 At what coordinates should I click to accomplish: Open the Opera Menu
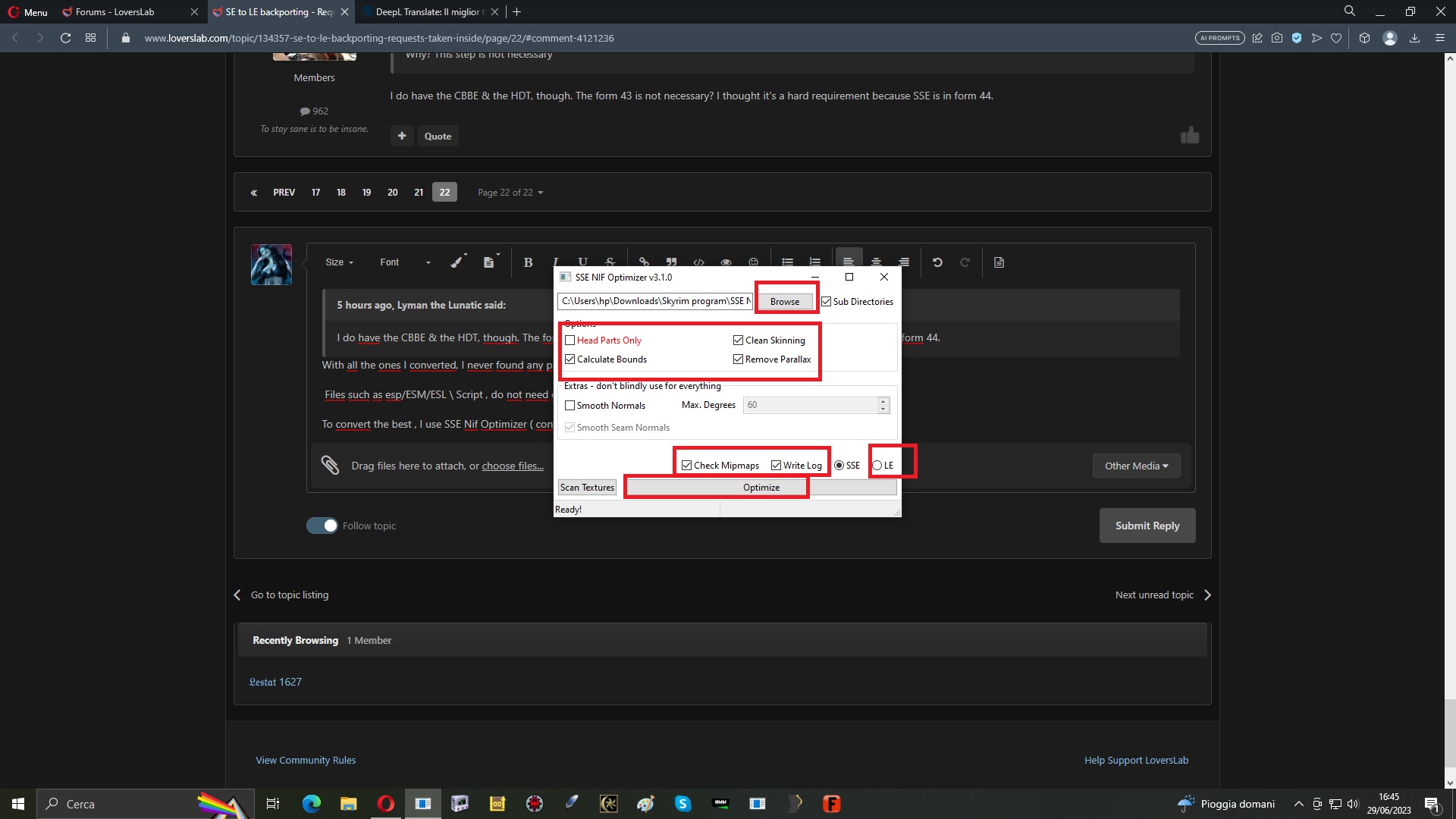point(28,11)
